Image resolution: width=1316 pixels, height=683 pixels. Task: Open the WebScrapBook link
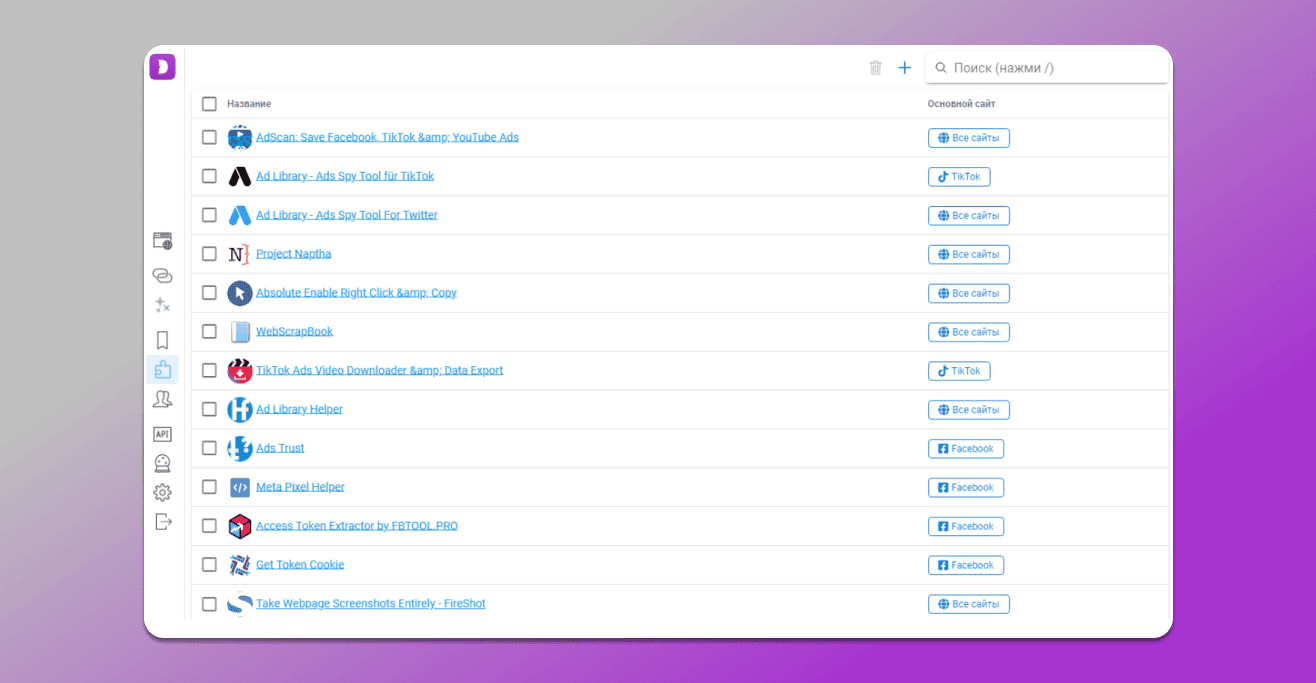click(294, 331)
